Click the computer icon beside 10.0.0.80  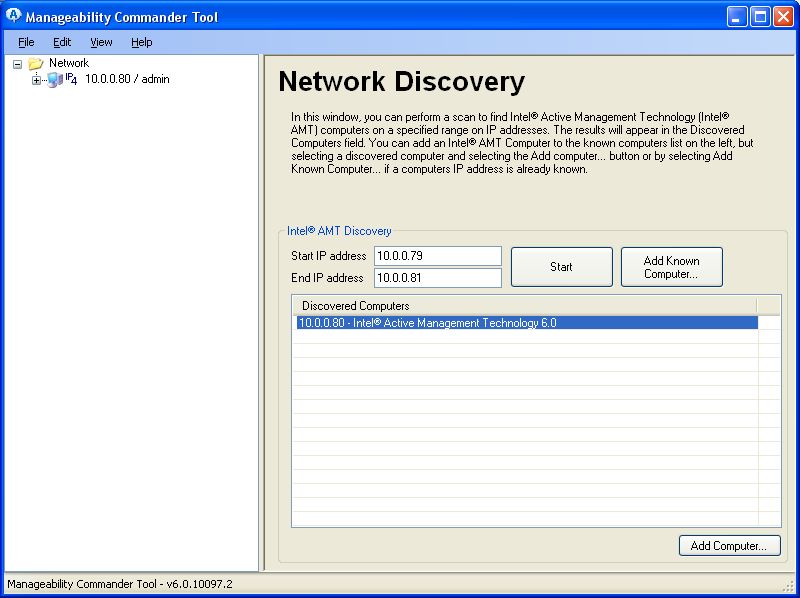click(54, 80)
